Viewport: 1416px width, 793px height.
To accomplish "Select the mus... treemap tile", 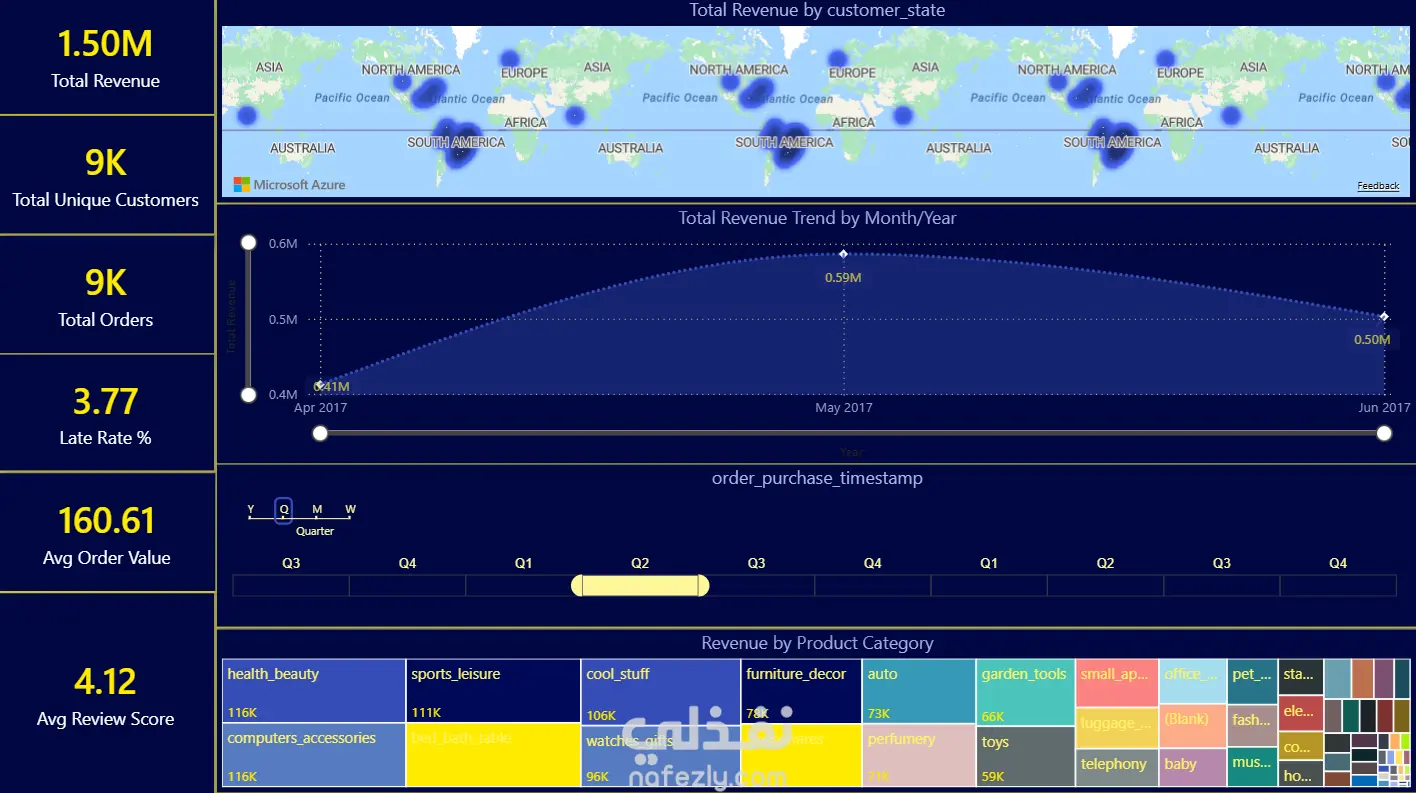I will click(x=1252, y=767).
